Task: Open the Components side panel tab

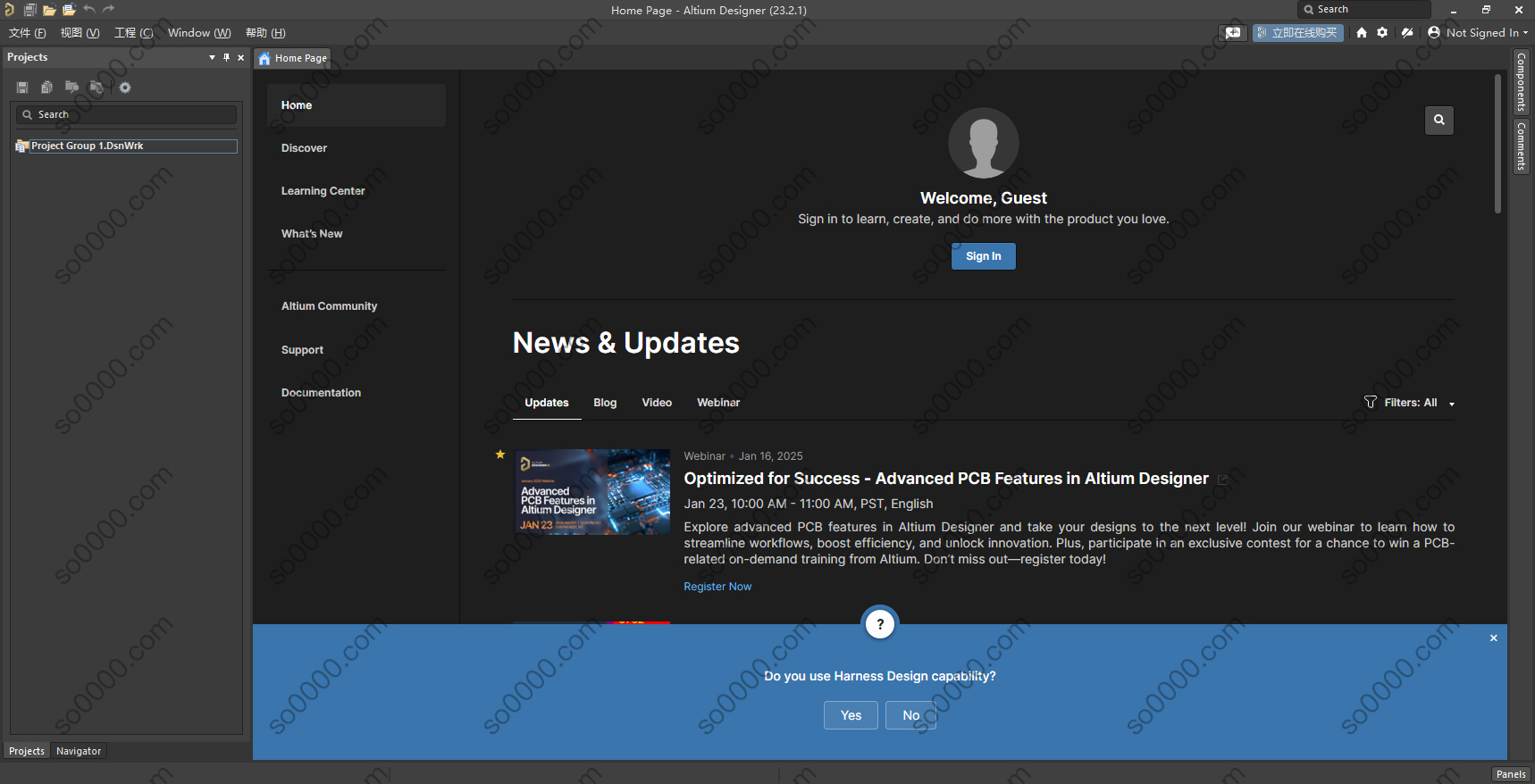Action: (1521, 82)
